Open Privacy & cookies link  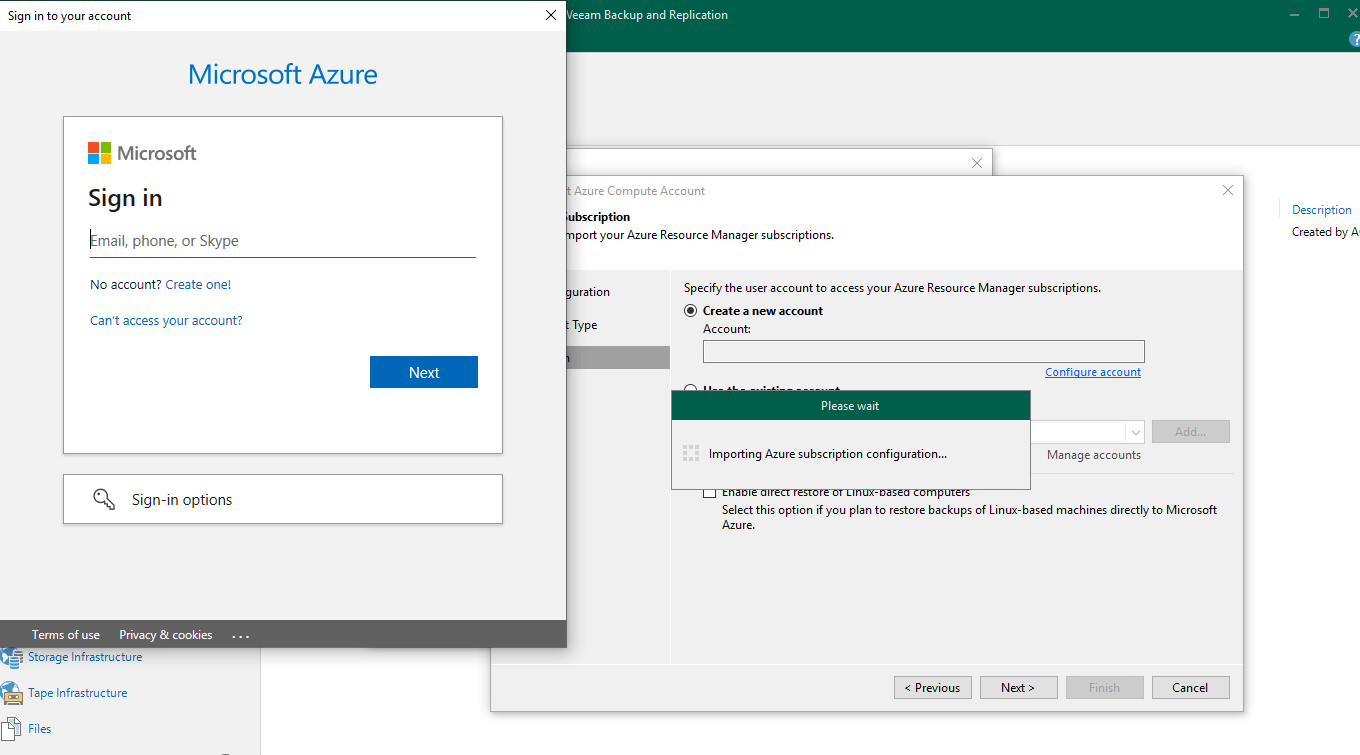[166, 635]
